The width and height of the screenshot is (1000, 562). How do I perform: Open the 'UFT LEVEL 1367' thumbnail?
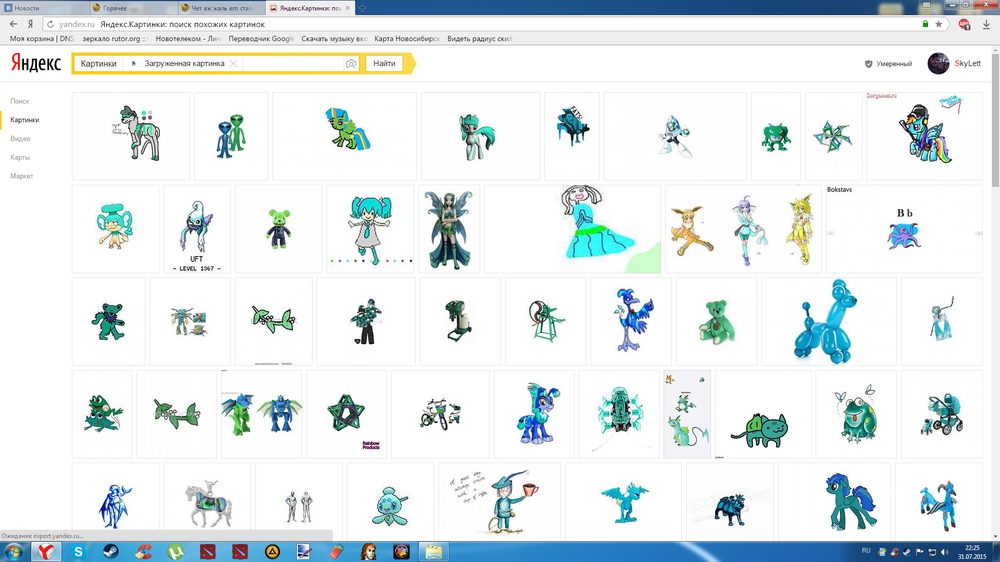click(x=196, y=229)
